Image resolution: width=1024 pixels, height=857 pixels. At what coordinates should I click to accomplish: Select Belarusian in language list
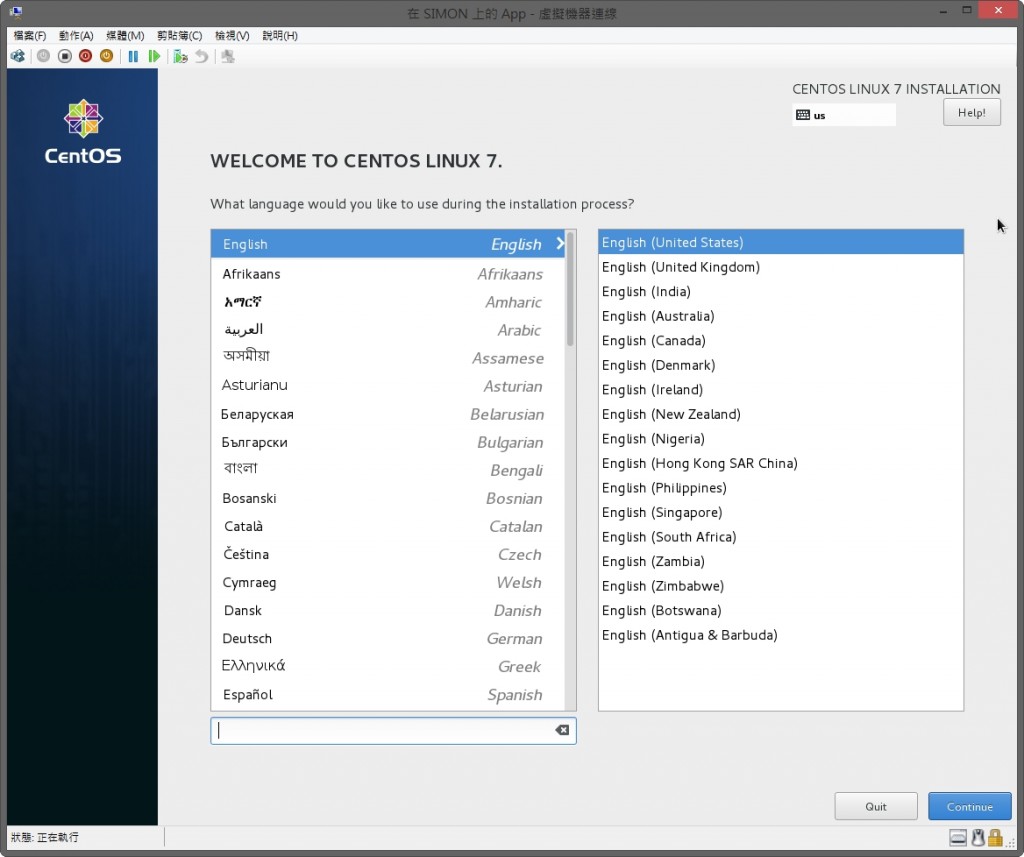pyautogui.click(x=388, y=414)
